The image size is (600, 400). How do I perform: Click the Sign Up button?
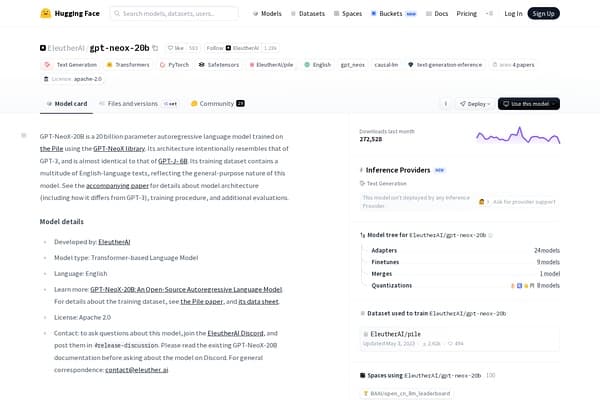click(x=543, y=13)
